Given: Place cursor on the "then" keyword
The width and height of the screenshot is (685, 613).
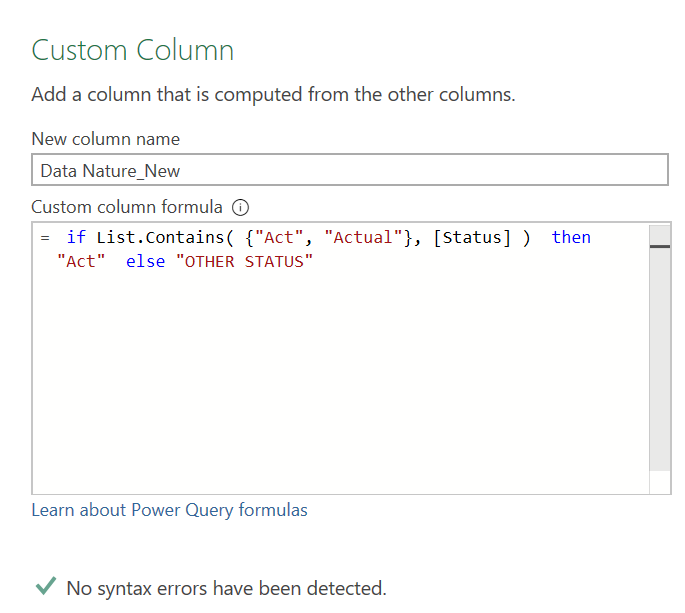Looking at the screenshot, I should tap(571, 238).
